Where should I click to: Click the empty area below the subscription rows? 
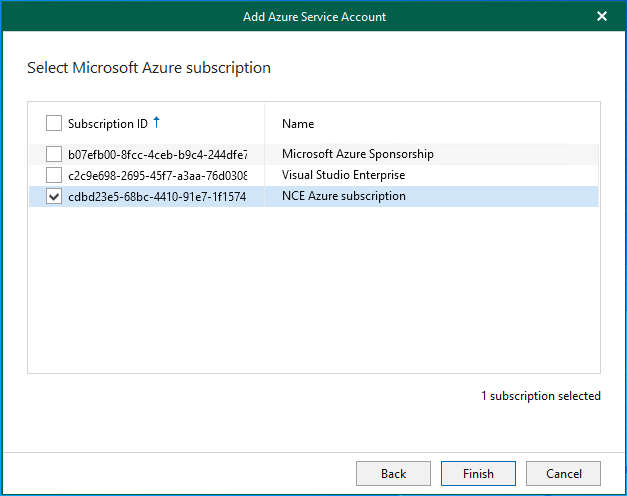(x=313, y=290)
